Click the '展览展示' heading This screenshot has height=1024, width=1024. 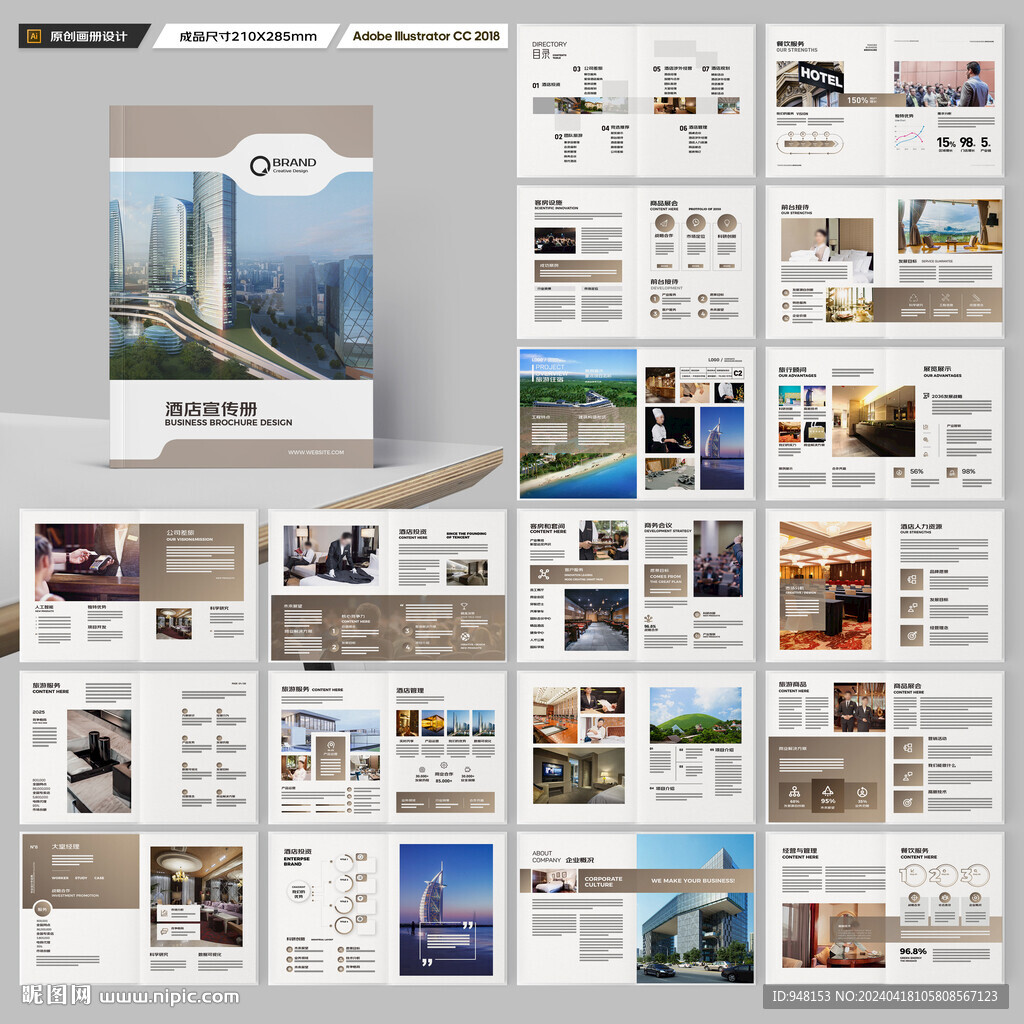coord(937,369)
